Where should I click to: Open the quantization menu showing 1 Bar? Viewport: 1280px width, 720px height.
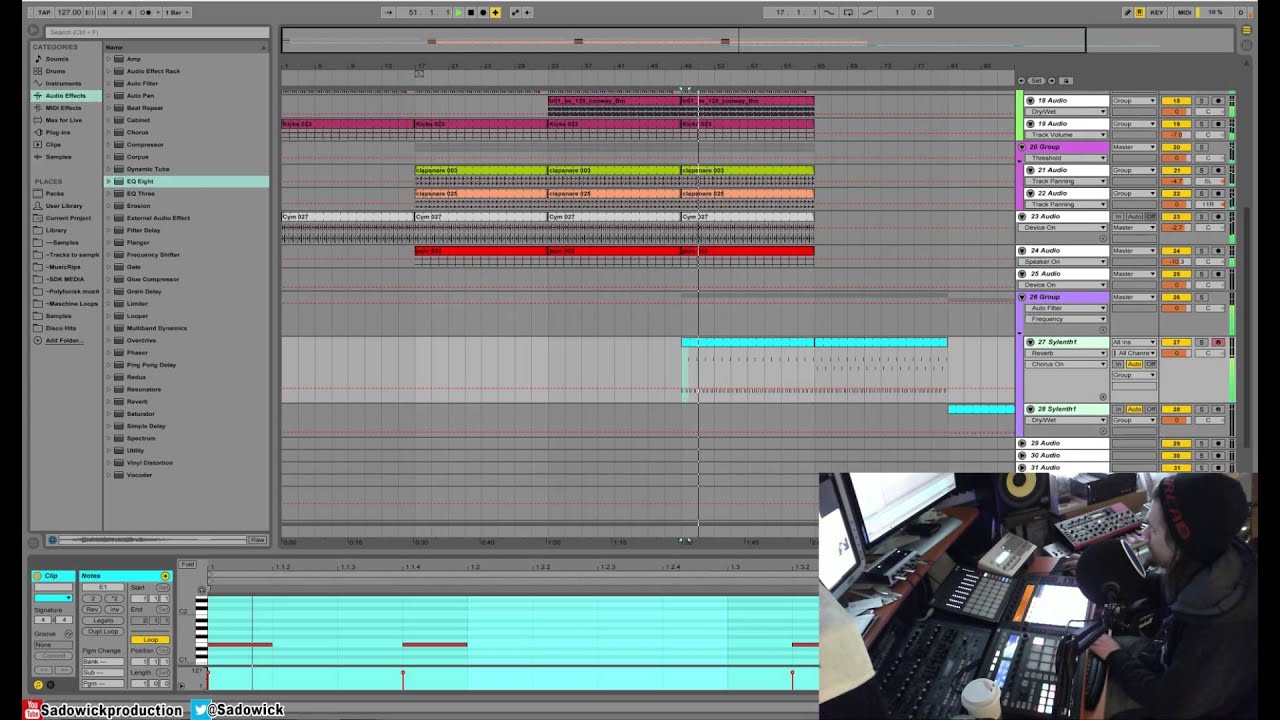[176, 12]
